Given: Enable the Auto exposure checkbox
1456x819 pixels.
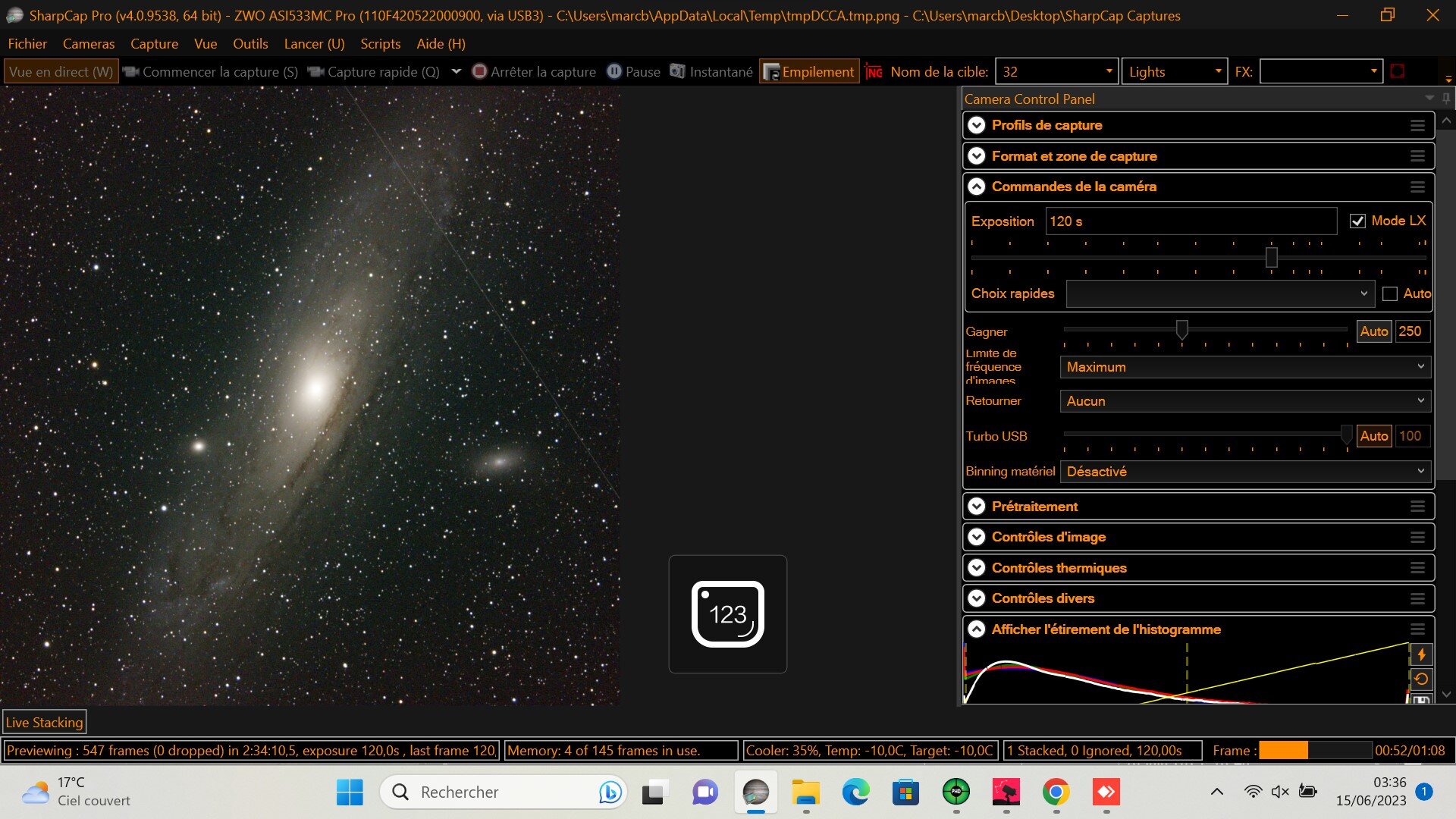Looking at the screenshot, I should point(1390,294).
